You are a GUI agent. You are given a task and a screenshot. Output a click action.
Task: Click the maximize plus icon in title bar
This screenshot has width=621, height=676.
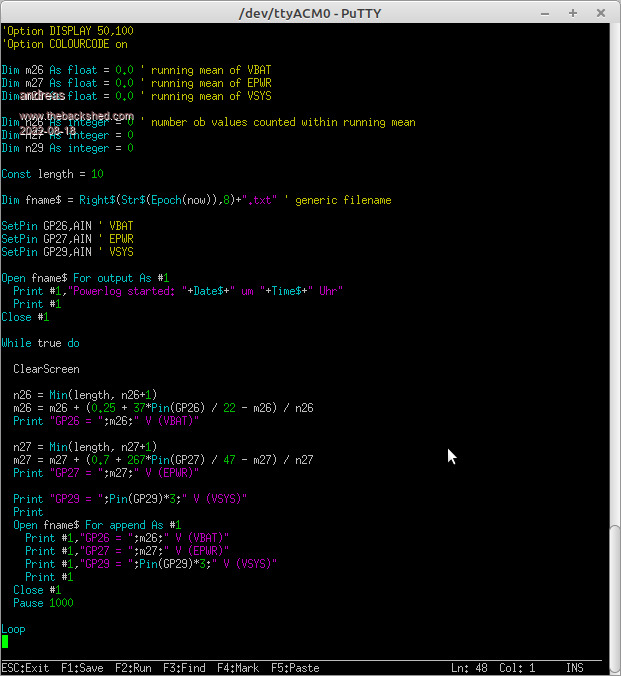pos(571,12)
